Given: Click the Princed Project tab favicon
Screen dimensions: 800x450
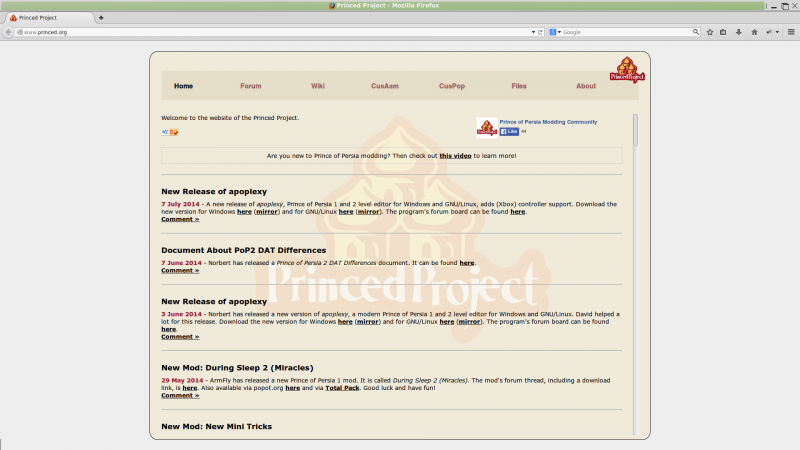Looking at the screenshot, I should pos(13,18).
